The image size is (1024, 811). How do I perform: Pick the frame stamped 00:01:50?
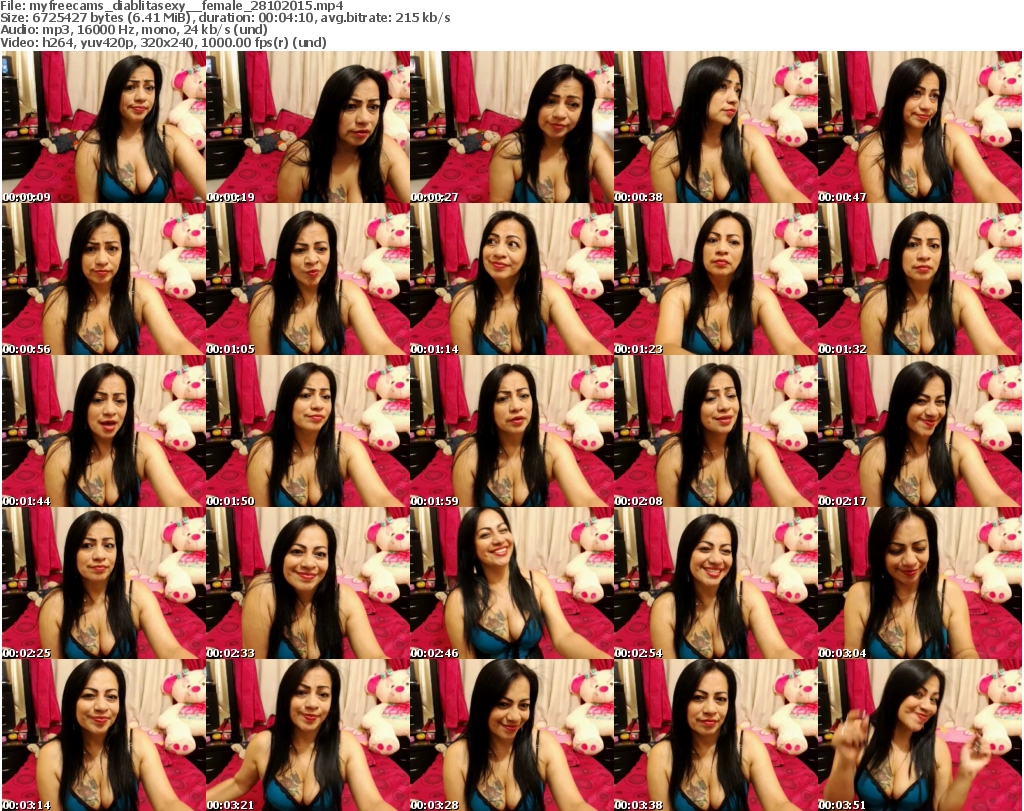pos(308,431)
